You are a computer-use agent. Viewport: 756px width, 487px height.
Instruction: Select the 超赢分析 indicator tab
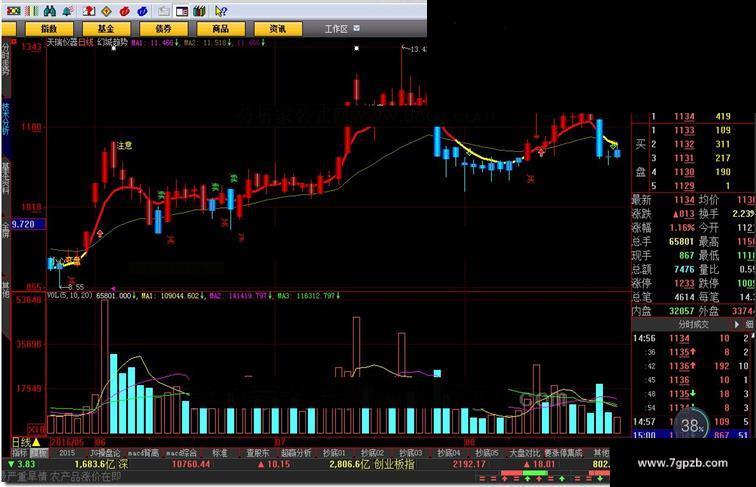click(296, 453)
